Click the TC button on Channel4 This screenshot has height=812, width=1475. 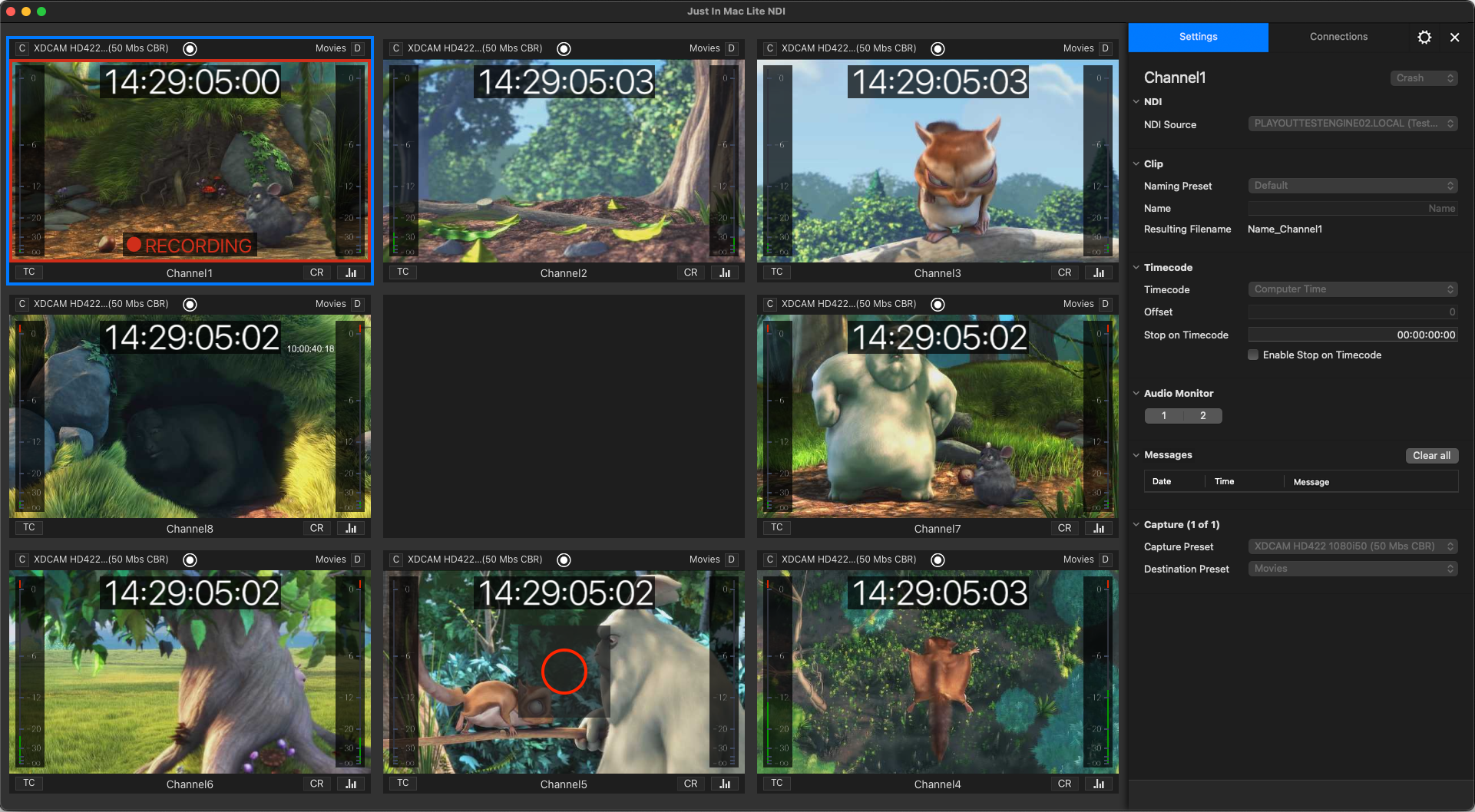pos(777,783)
